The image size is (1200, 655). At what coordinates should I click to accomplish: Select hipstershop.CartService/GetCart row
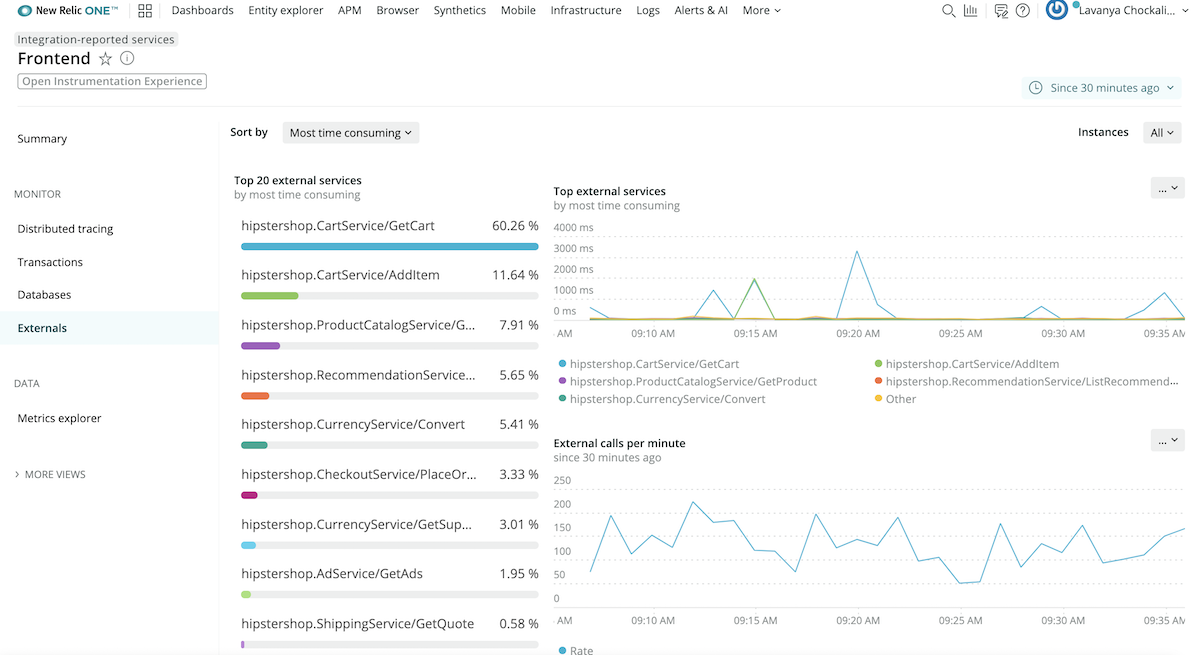click(x=390, y=234)
